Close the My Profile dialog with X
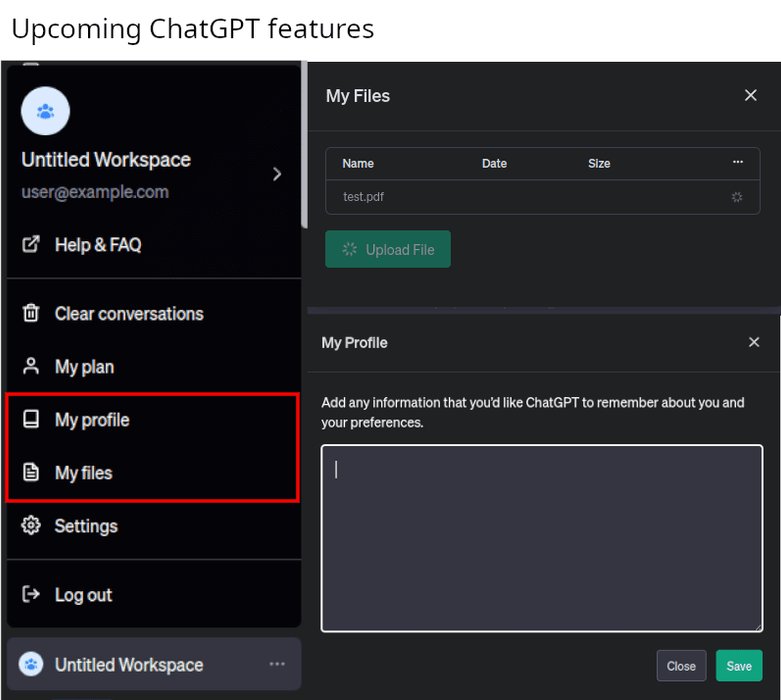 pos(754,342)
